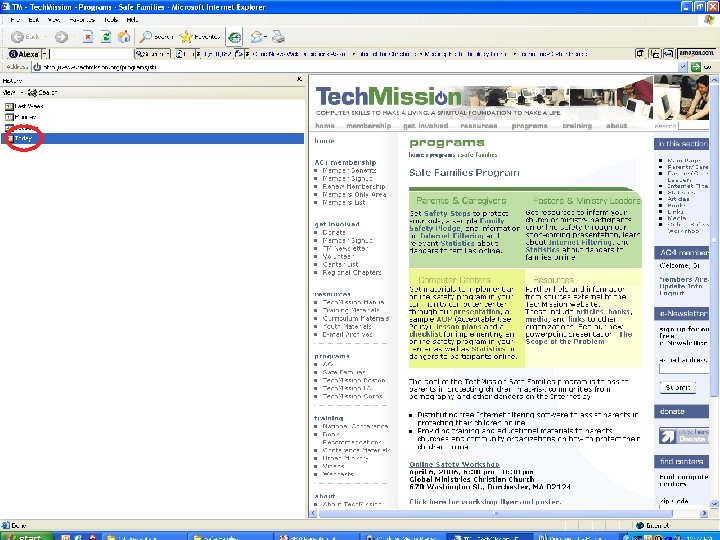
Task: Expand the Last Week history folder
Action: (24, 106)
